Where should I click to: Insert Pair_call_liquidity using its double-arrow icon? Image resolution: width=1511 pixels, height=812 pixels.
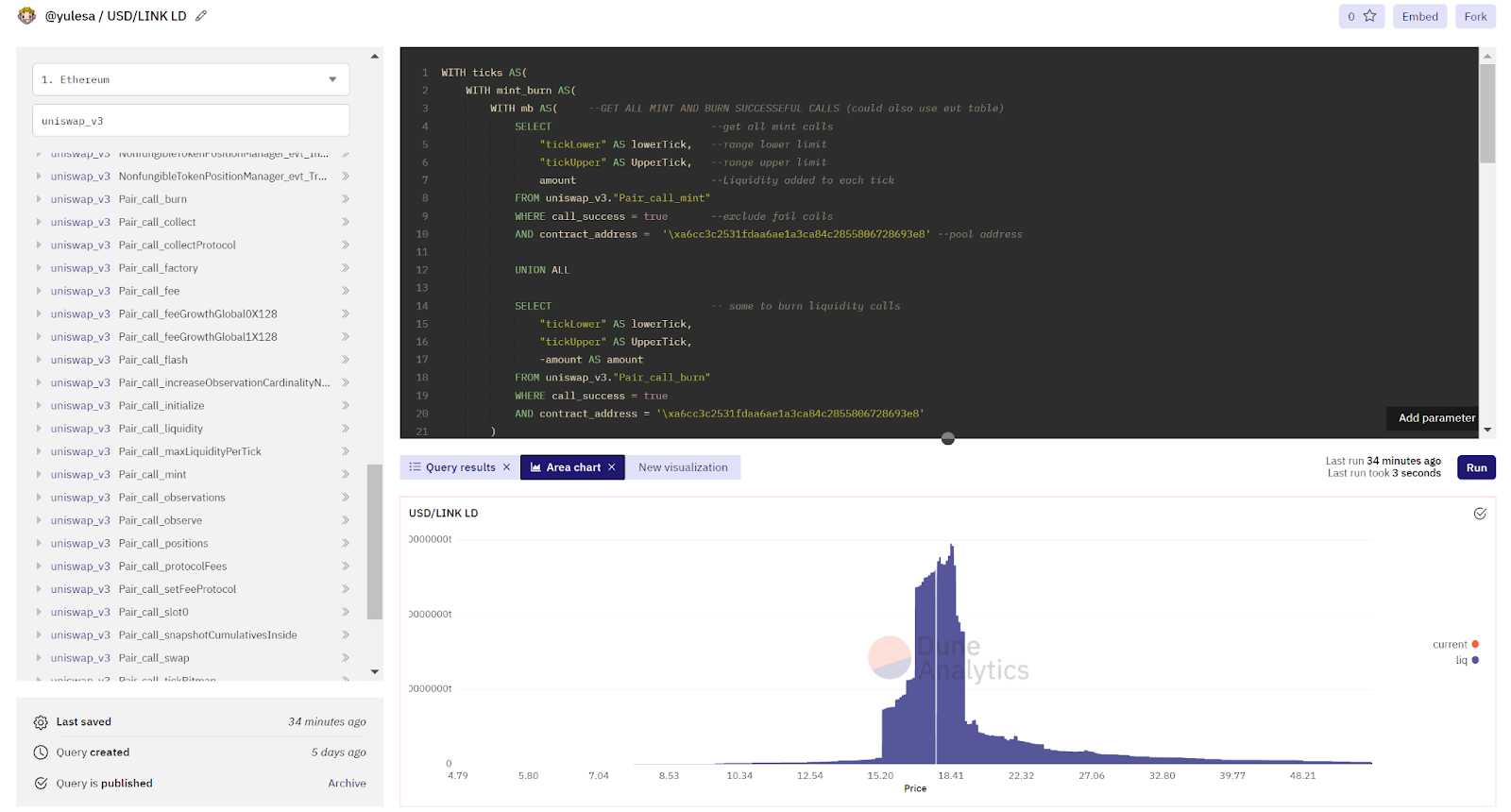pyautogui.click(x=346, y=429)
